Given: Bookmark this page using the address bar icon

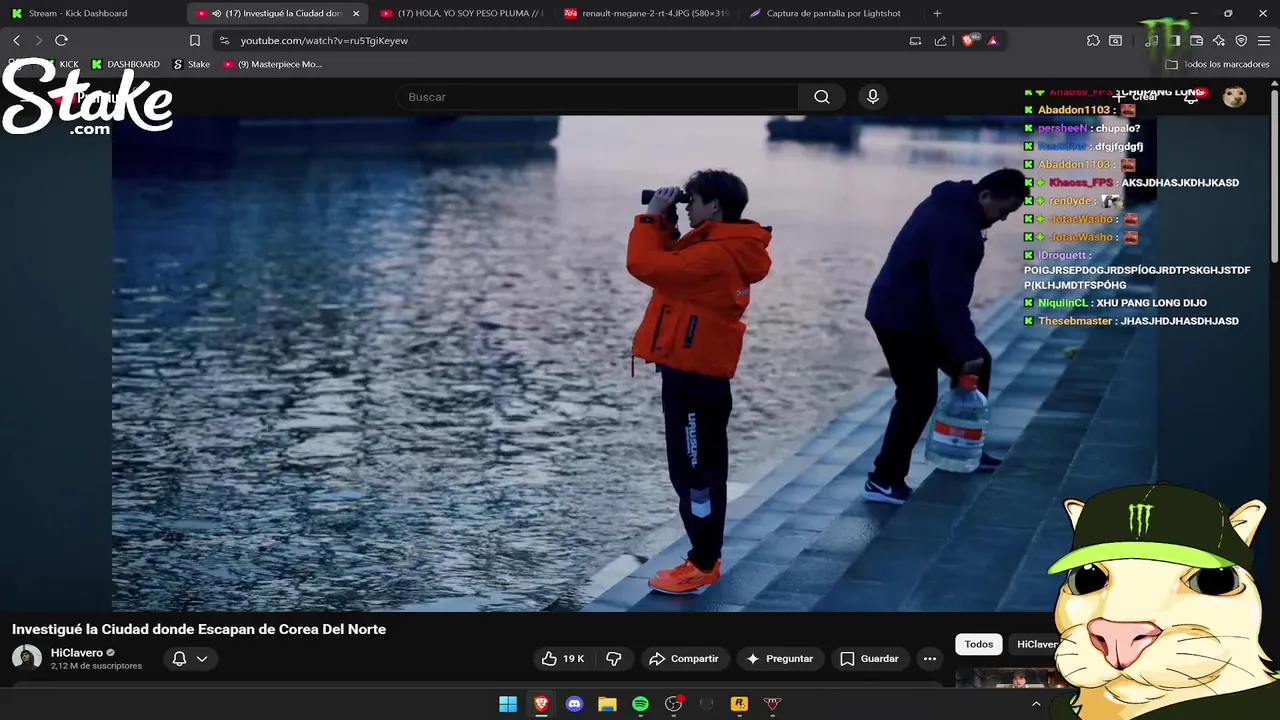Looking at the screenshot, I should (195, 41).
